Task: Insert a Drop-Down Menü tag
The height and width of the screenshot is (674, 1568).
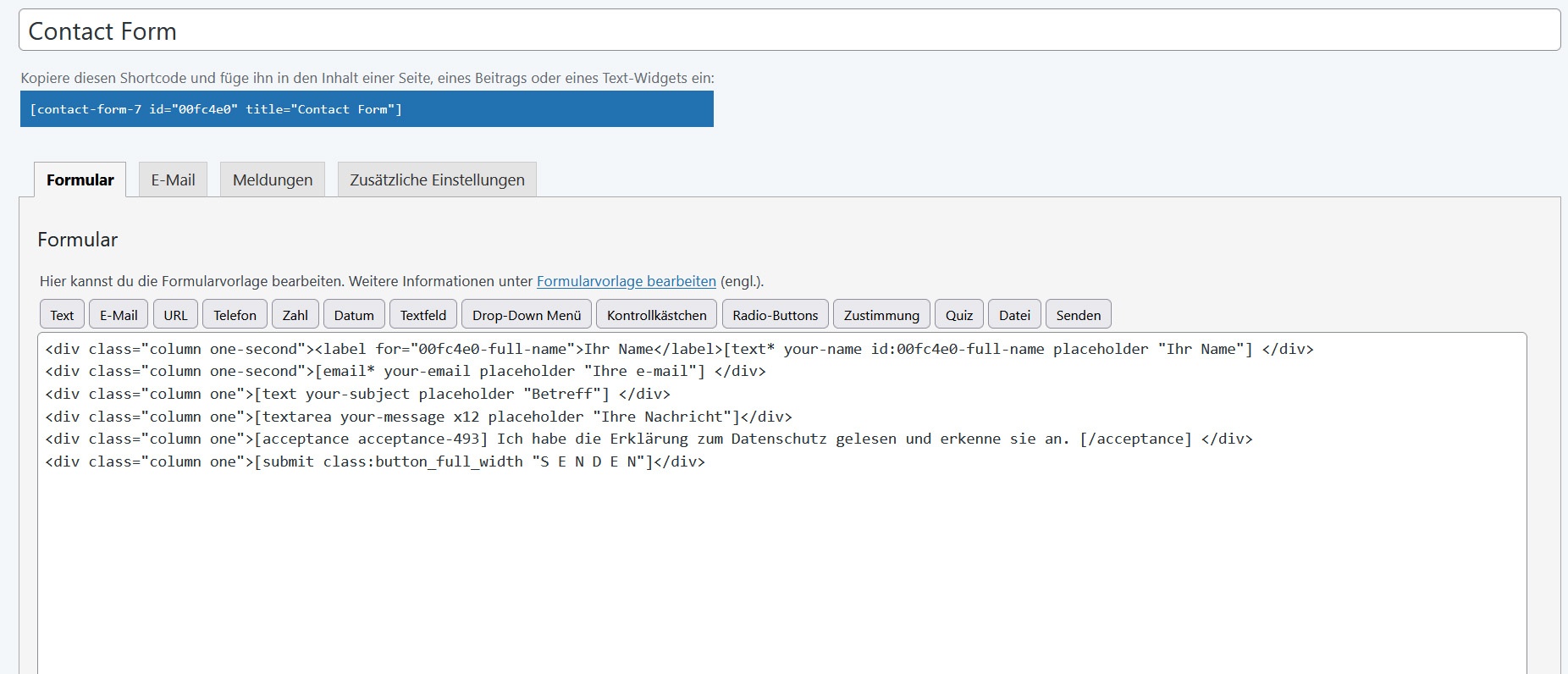Action: coord(527,315)
